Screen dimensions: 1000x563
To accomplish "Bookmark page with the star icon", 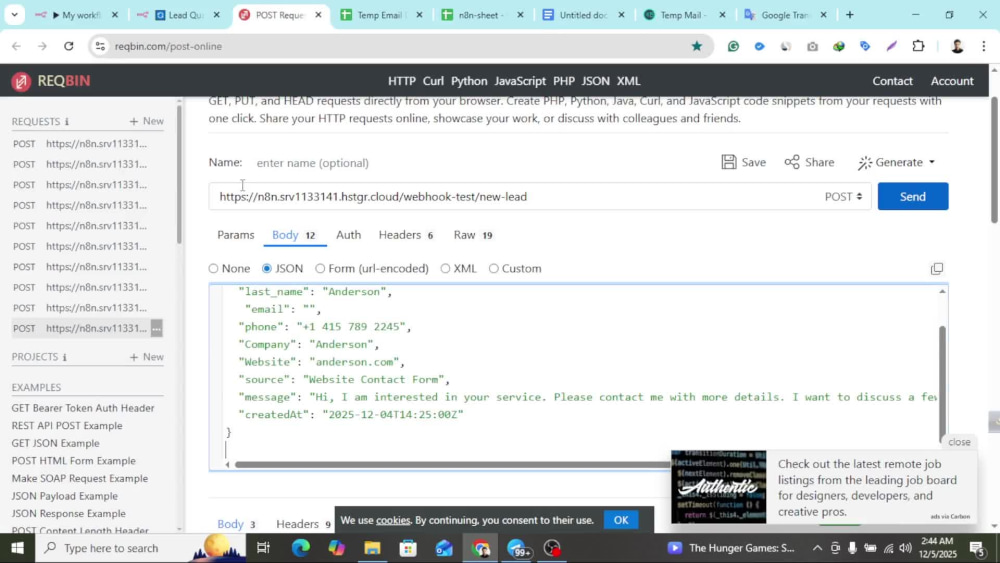I will tap(696, 46).
